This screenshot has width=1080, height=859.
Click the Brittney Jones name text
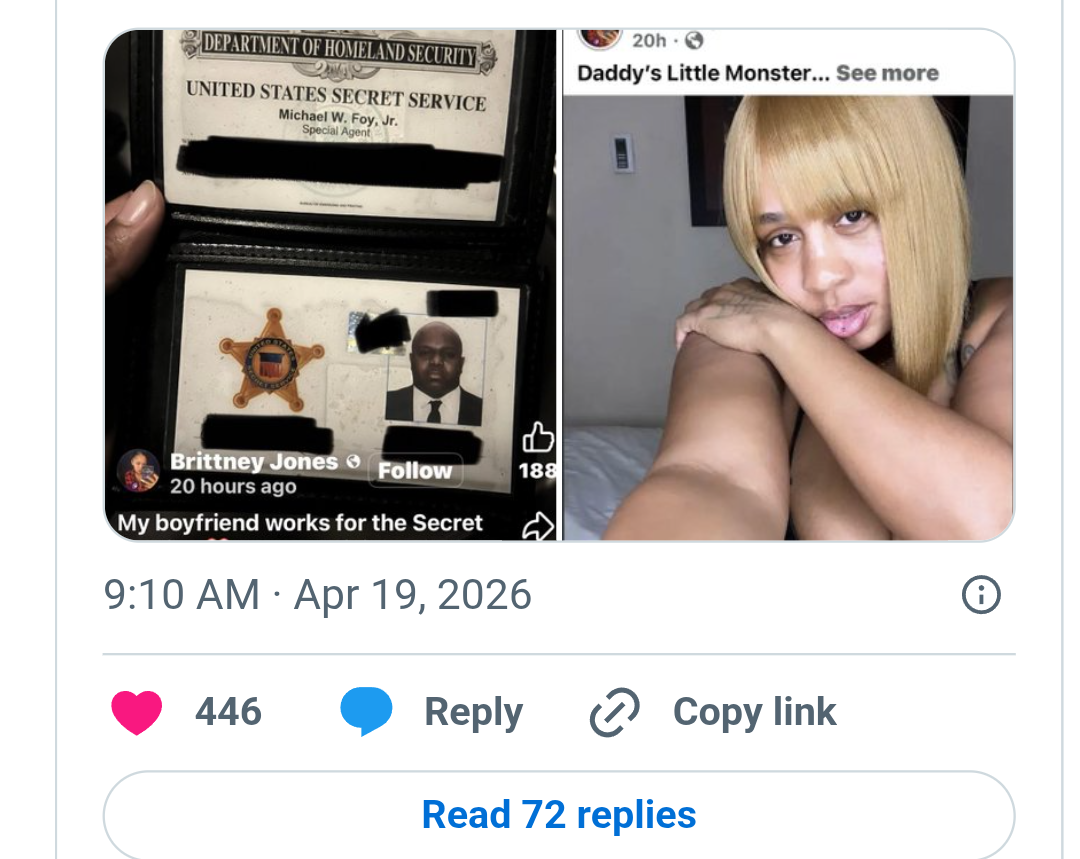click(254, 462)
